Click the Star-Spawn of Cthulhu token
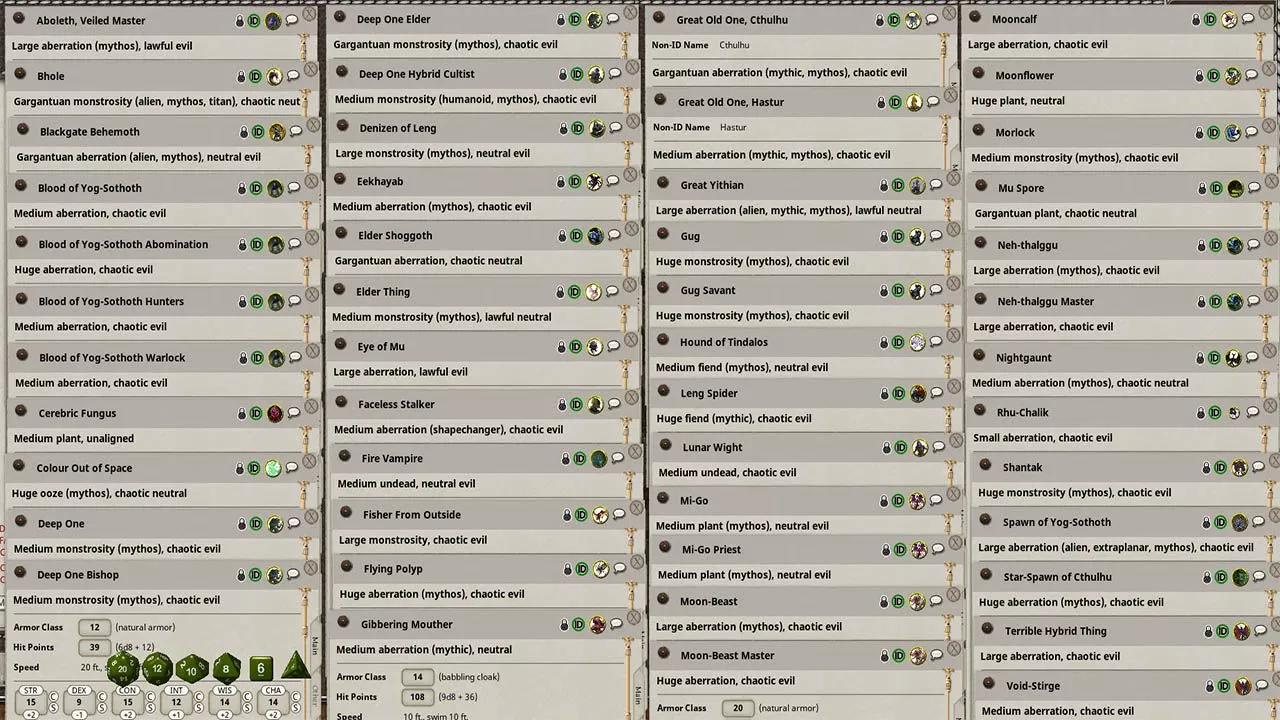Screen dimensions: 1280x720 coord(1241,578)
